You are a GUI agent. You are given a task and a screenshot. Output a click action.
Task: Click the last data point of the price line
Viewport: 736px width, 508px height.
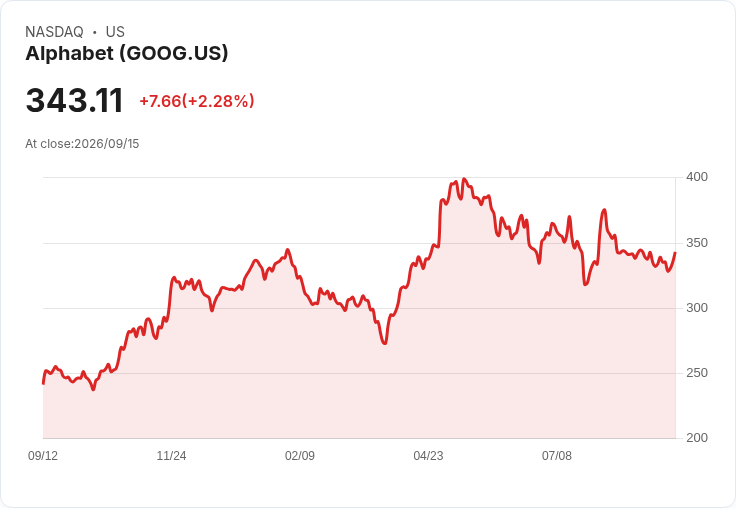(675, 253)
